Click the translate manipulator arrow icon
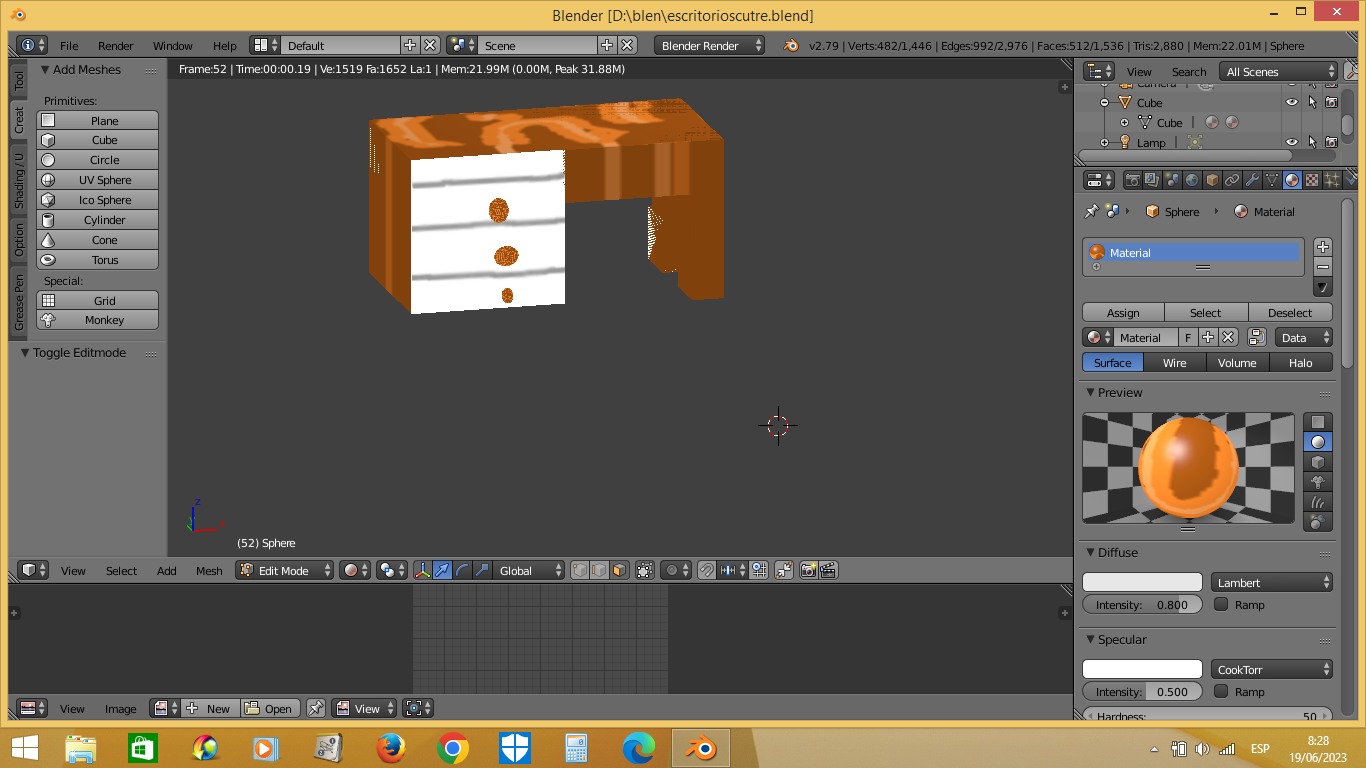1366x768 pixels. 442,570
